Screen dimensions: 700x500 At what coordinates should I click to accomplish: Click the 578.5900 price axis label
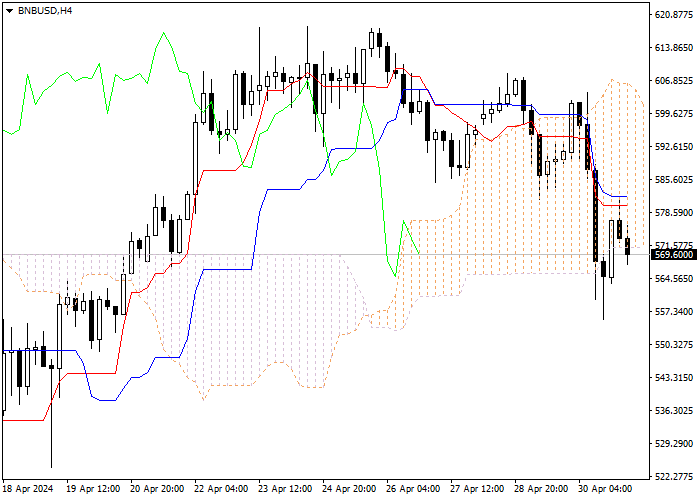pos(674,213)
